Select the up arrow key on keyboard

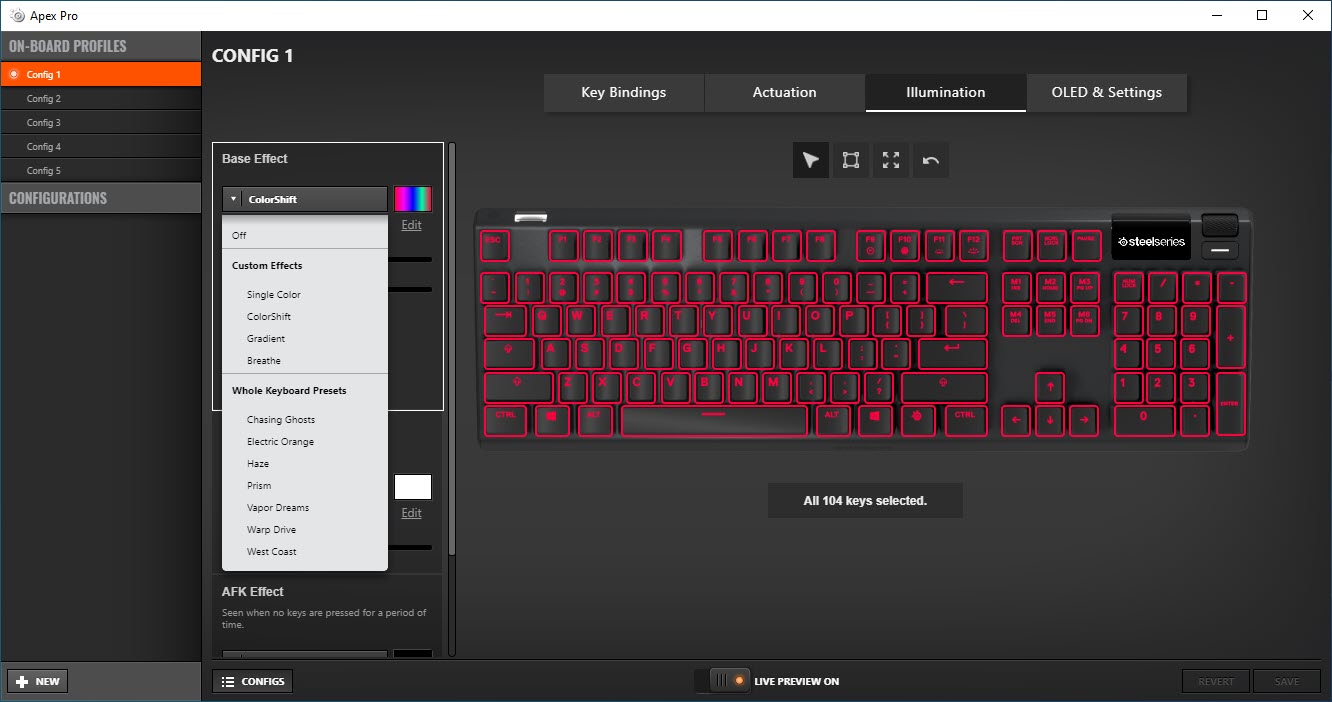1049,386
